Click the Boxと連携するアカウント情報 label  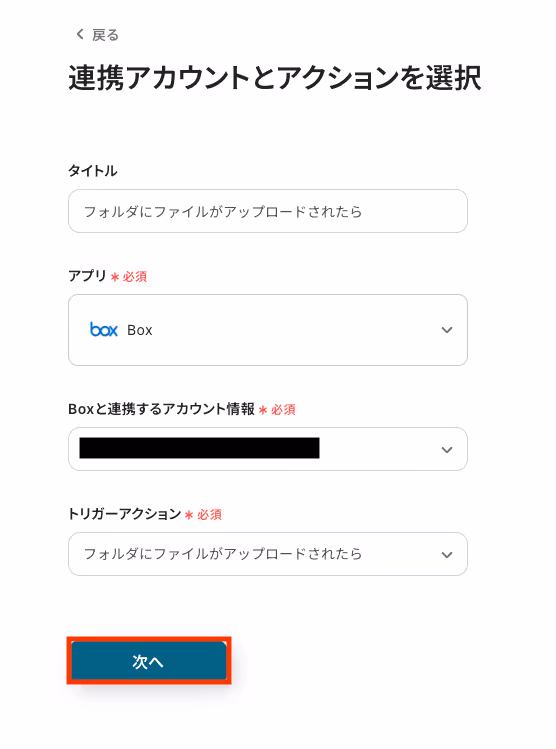161,409
